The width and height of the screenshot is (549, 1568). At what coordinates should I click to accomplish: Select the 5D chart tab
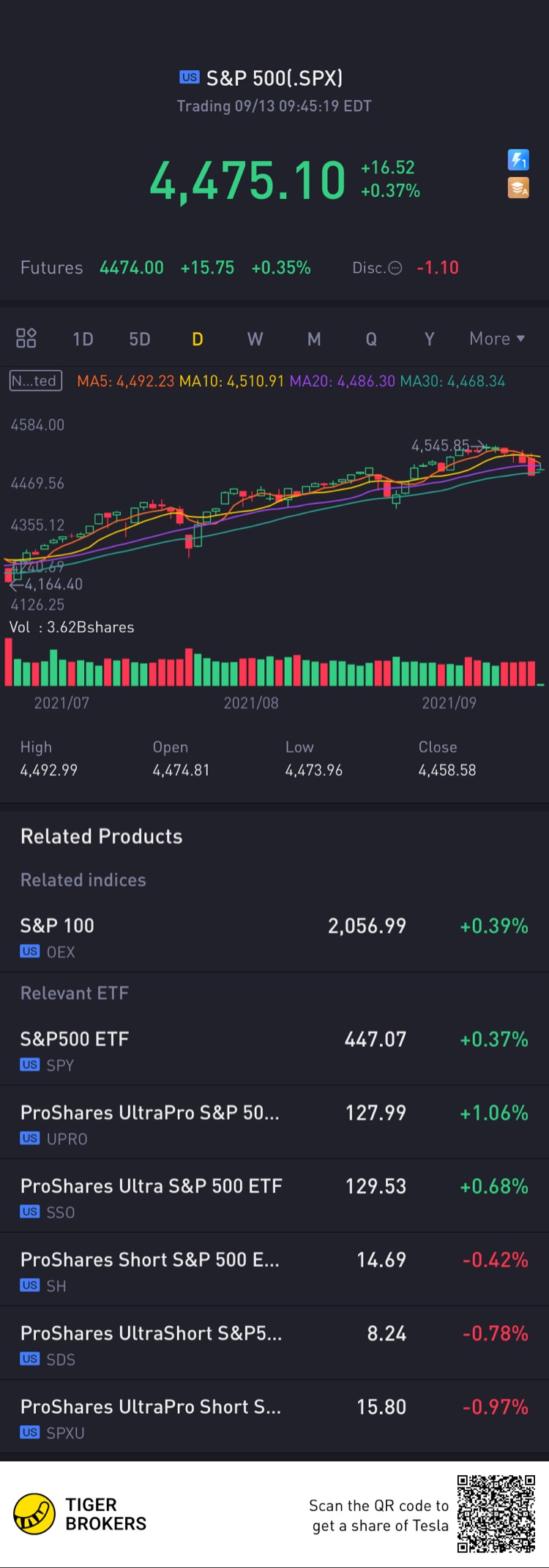coord(140,339)
